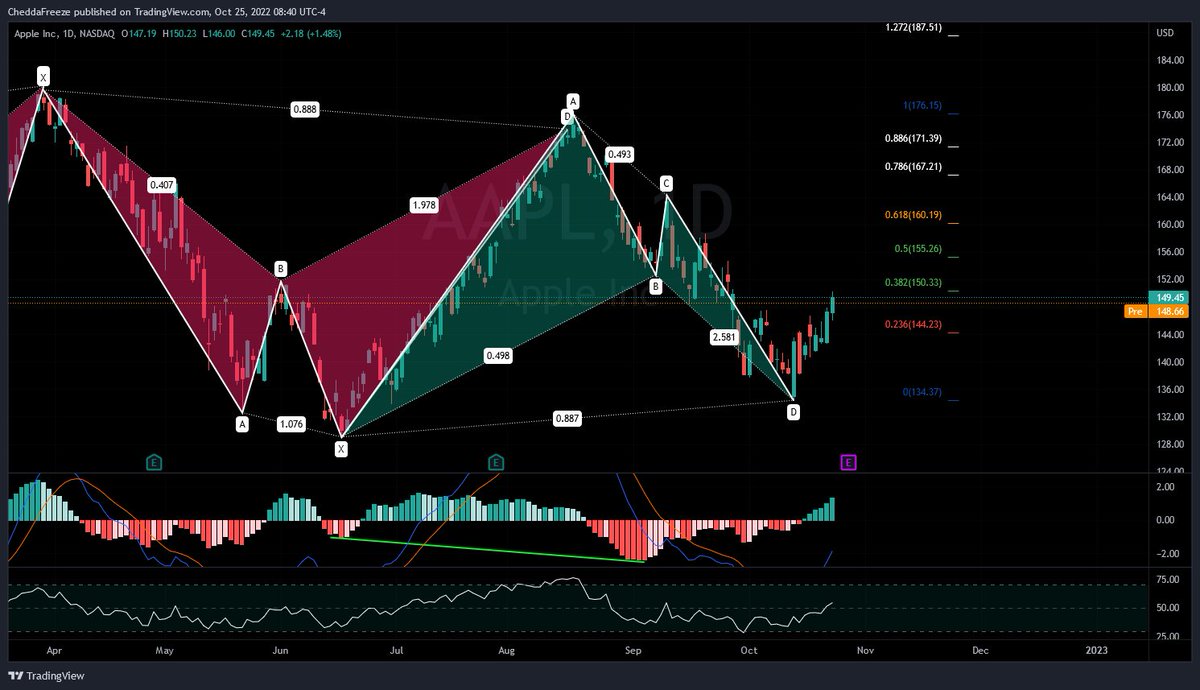Select the A point label at the August high
The height and width of the screenshot is (690, 1200).
573,101
